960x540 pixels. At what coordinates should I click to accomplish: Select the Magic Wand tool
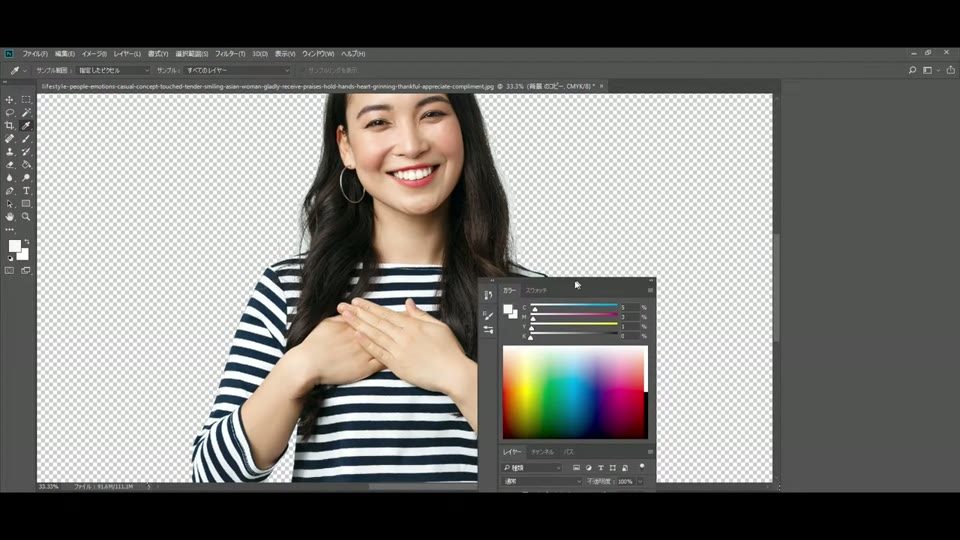[x=26, y=113]
